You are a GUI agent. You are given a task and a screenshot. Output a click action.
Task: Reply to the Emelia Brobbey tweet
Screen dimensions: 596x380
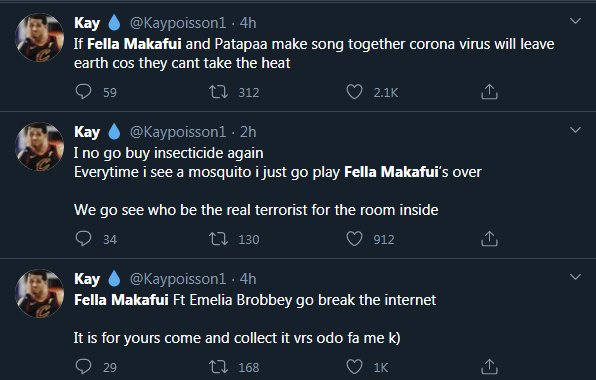tap(83, 367)
